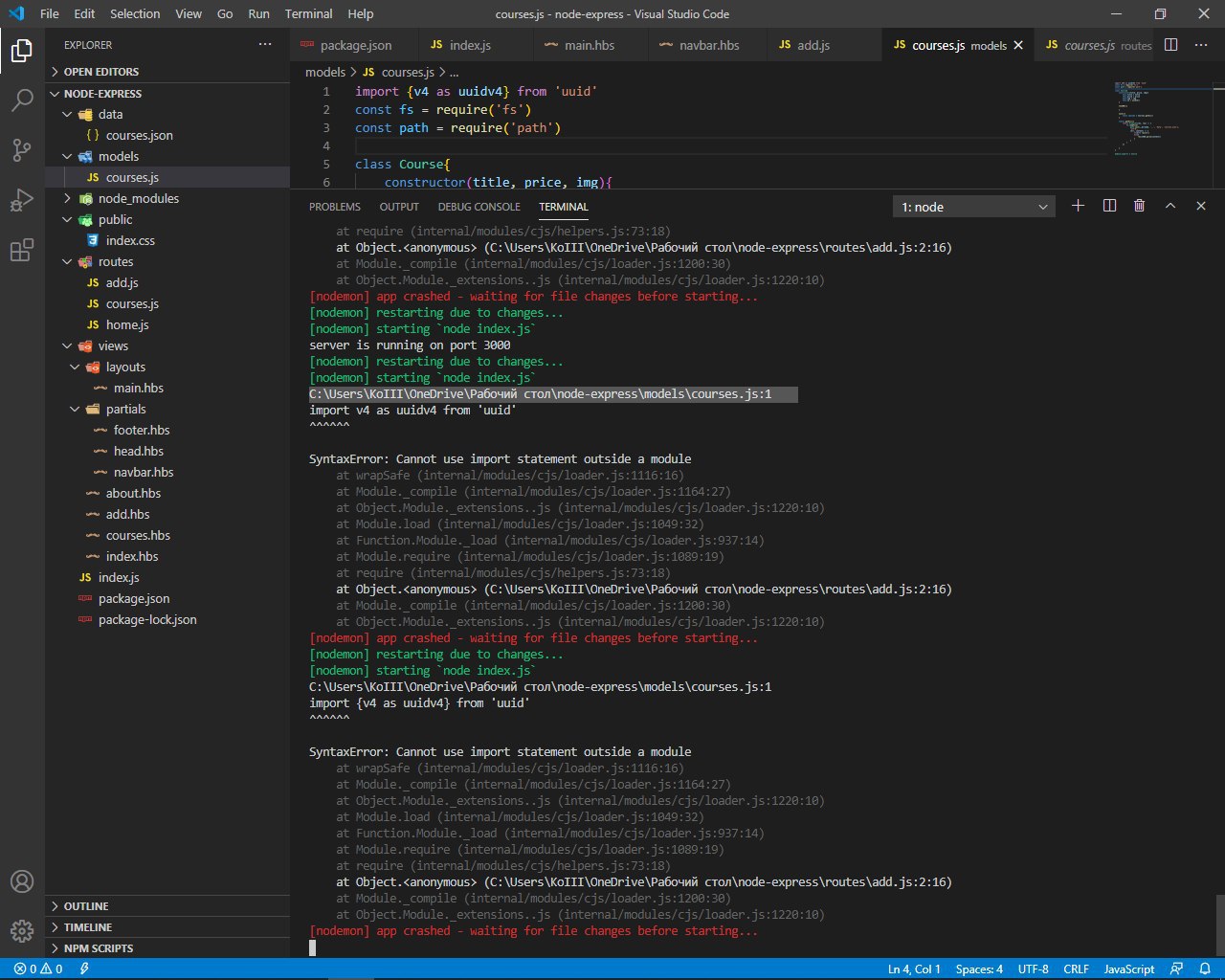Switch to the Output panel tab
Viewport: 1225px width, 980px height.
(x=399, y=207)
